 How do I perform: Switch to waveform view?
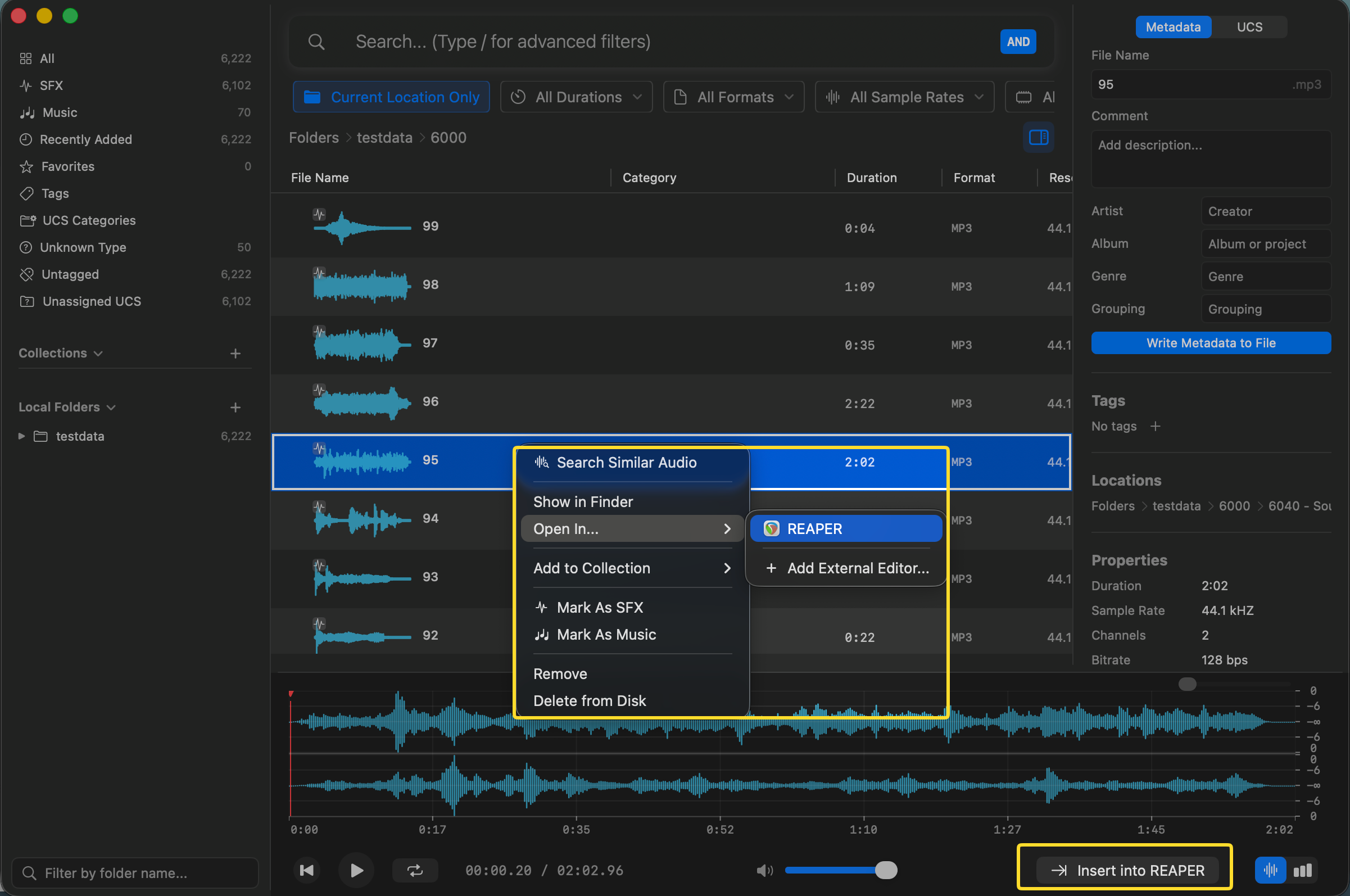[1270, 870]
